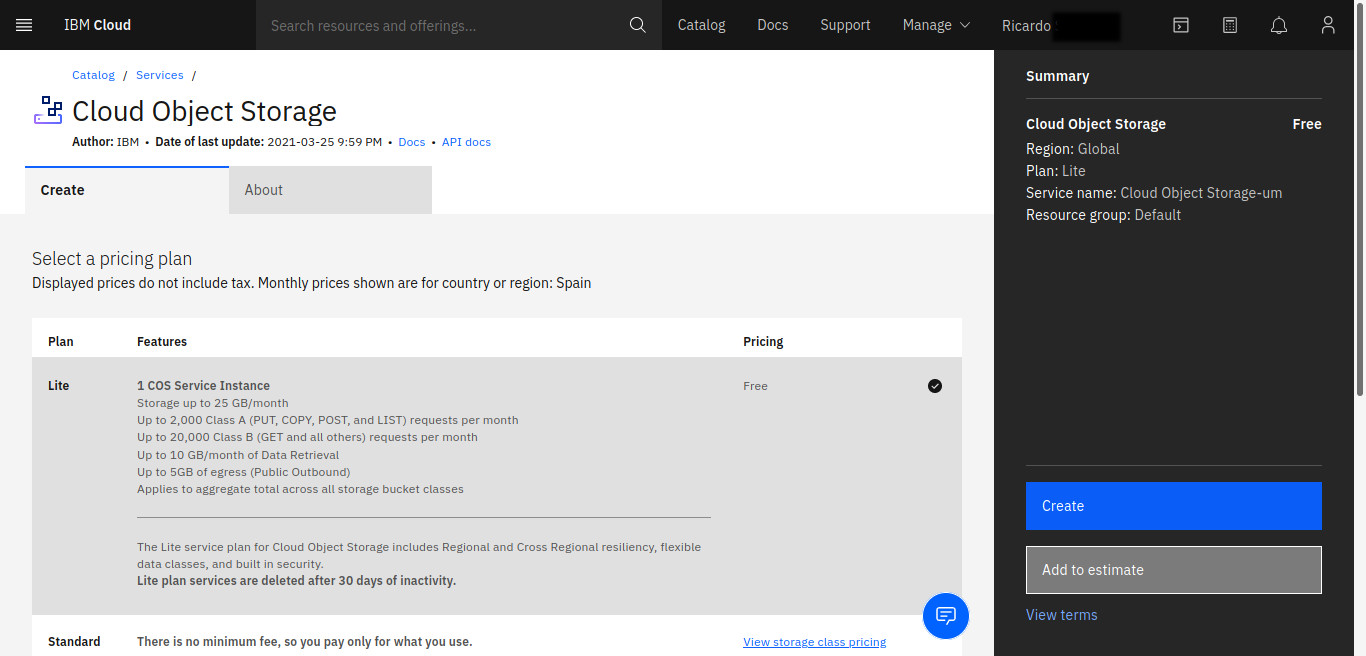This screenshot has height=656, width=1366.
Task: Open Docs in the top bar
Action: pos(773,25)
